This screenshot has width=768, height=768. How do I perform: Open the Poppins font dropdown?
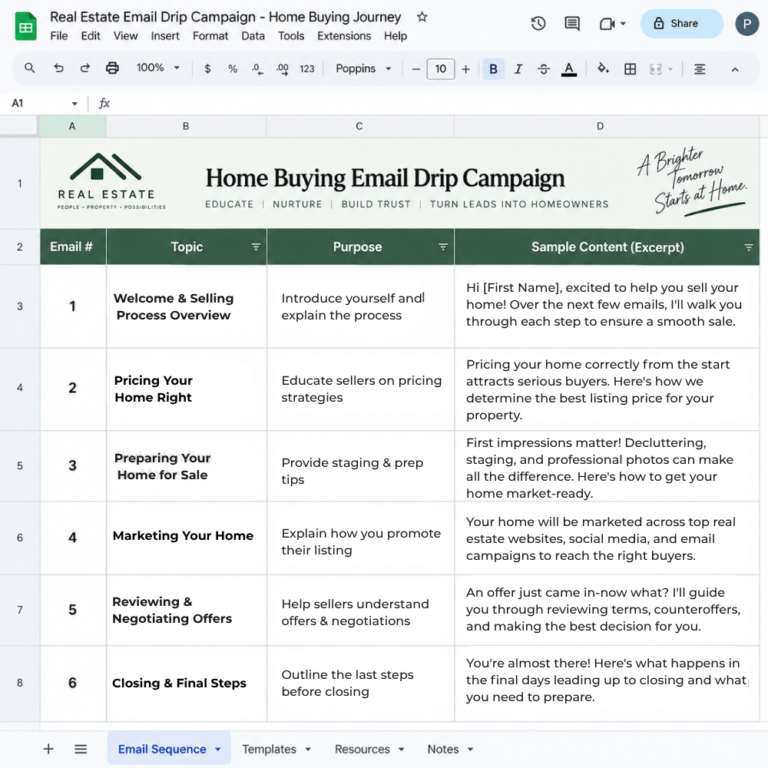(363, 69)
